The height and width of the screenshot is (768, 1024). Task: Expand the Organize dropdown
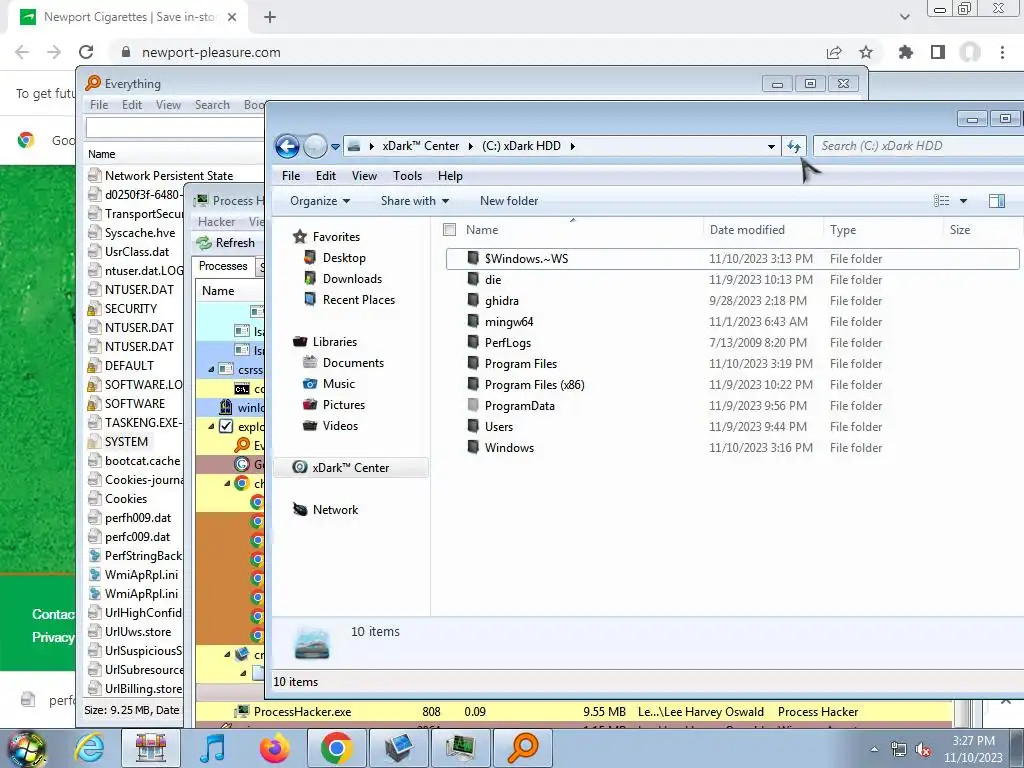[x=319, y=201]
